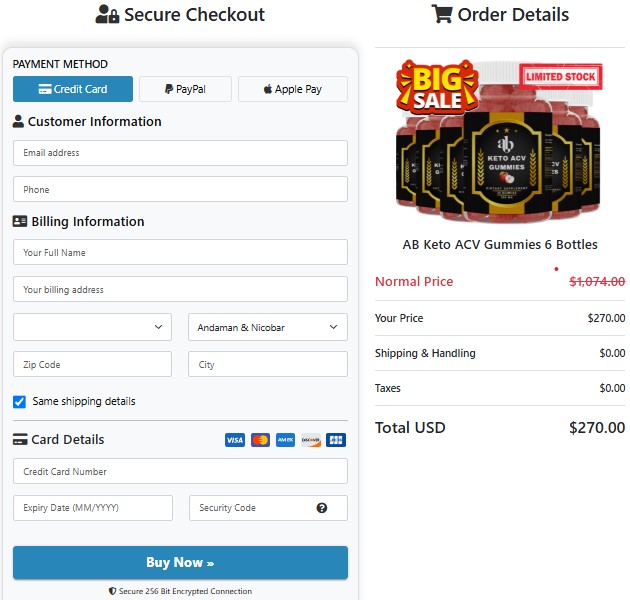Toggle the Same shipping details checkbox
The image size is (630, 600).
(x=19, y=402)
